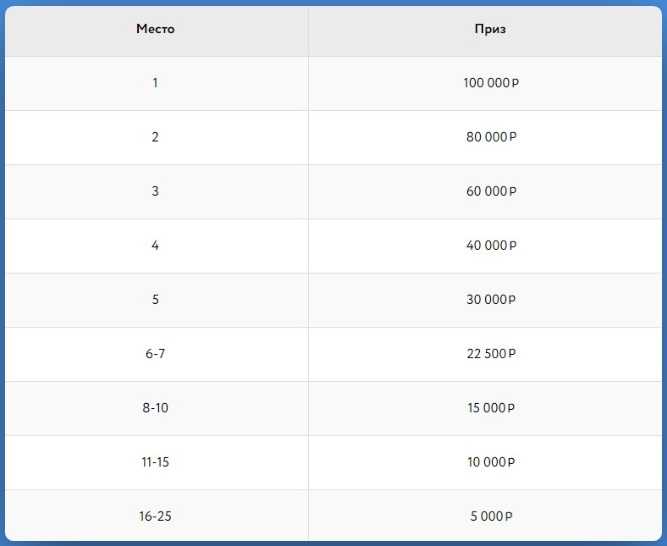Click the 15 000 ₽ prize cell

[x=490, y=408]
